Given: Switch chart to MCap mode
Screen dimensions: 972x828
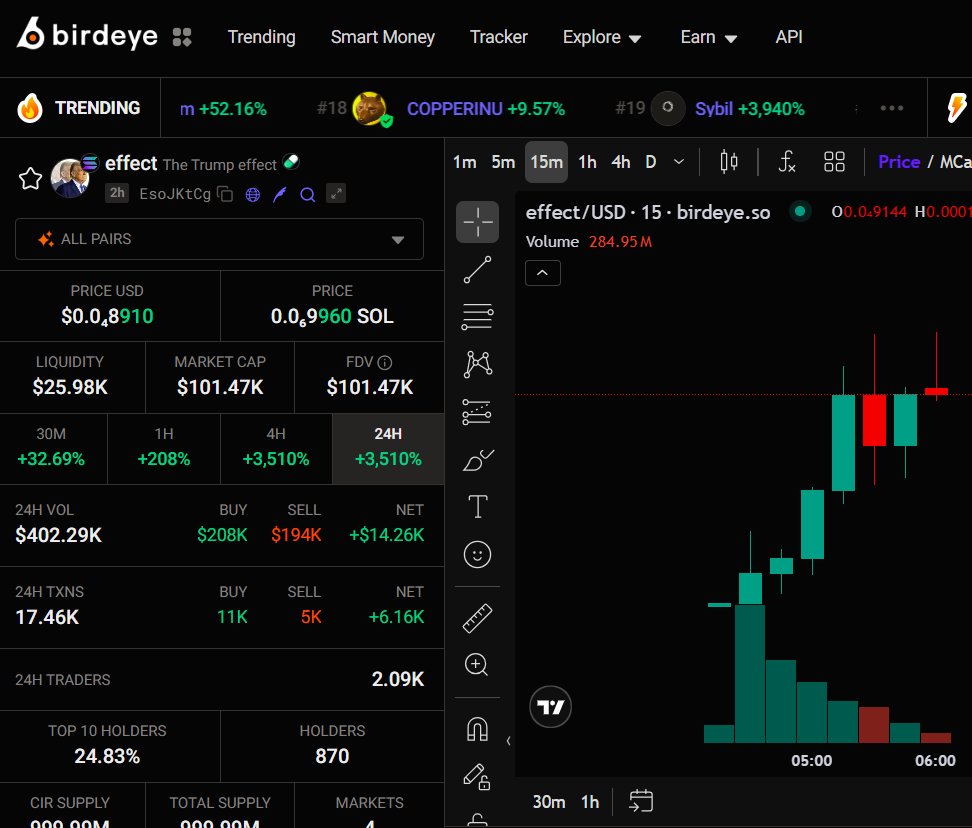Looking at the screenshot, I should point(955,162).
